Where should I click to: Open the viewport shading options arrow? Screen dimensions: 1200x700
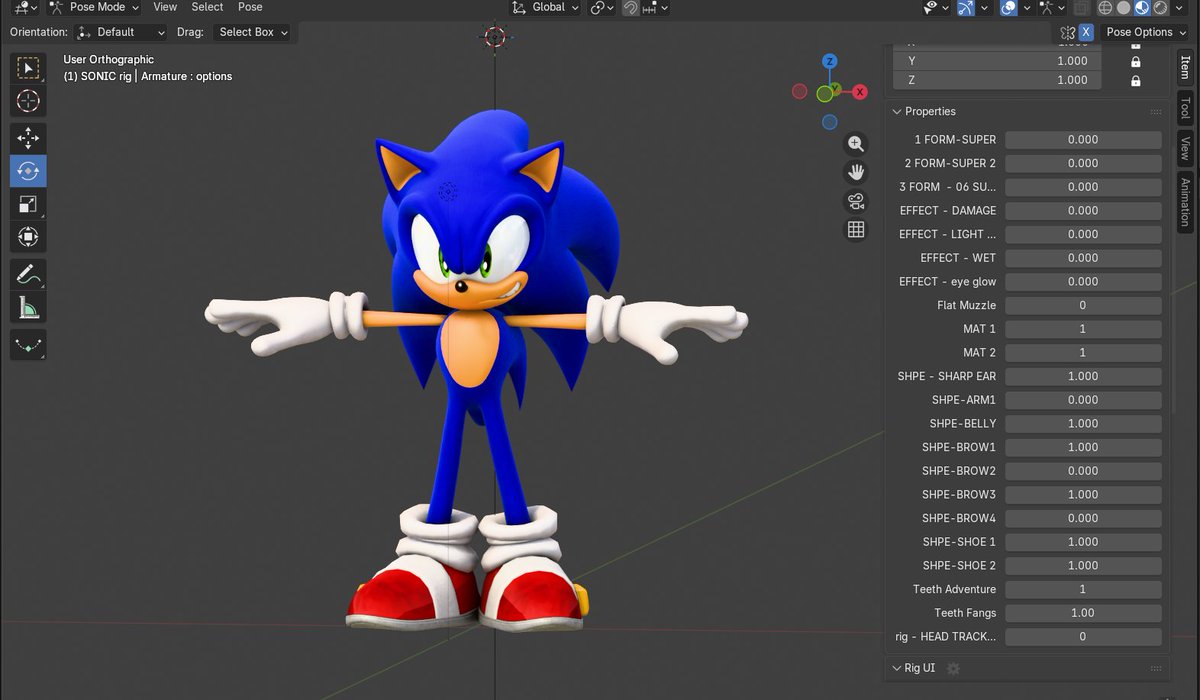(1179, 8)
